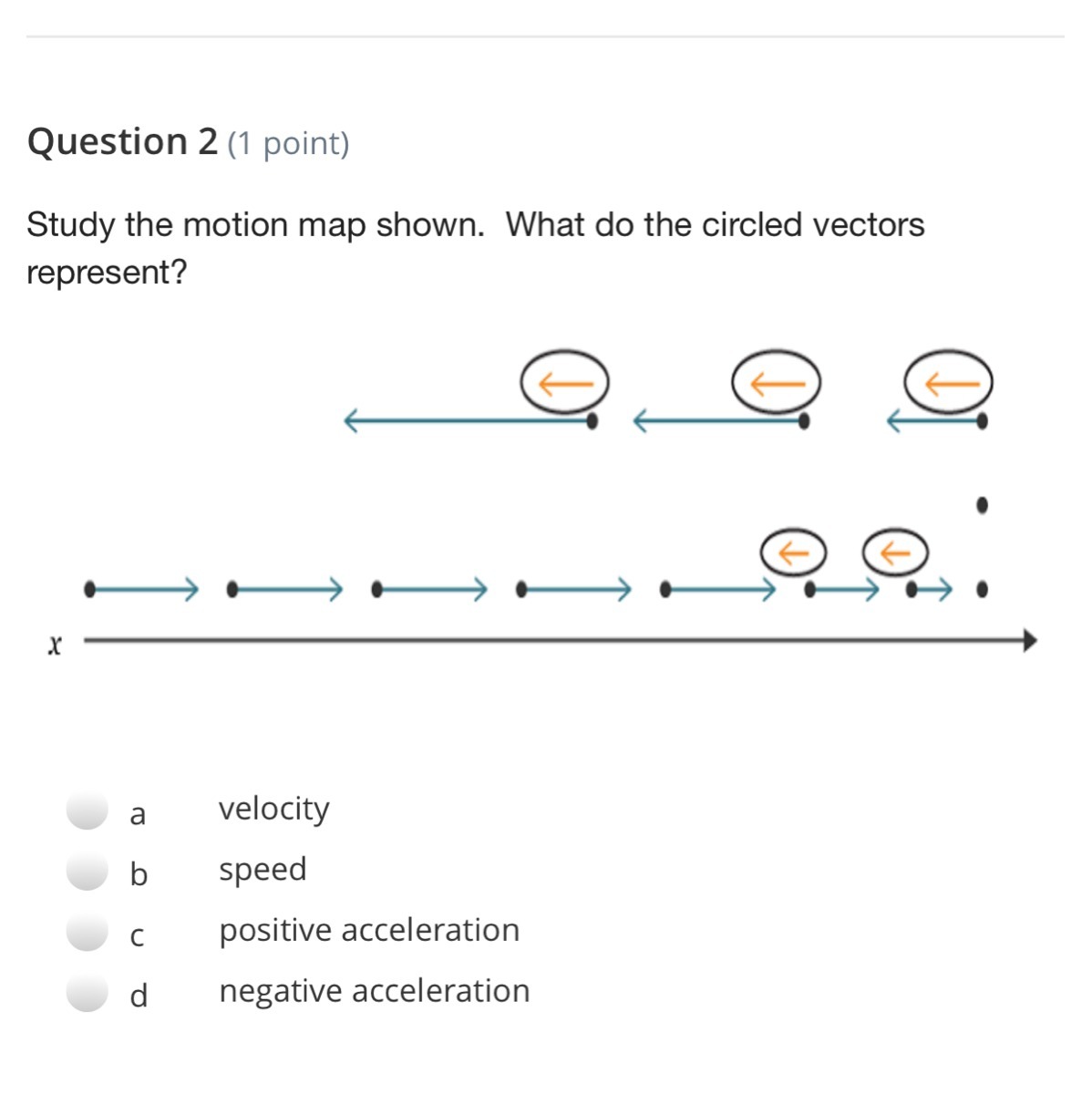The height and width of the screenshot is (1094, 1092).
Task: Click the black arrowhead ending the x-axis
Action: [1029, 640]
